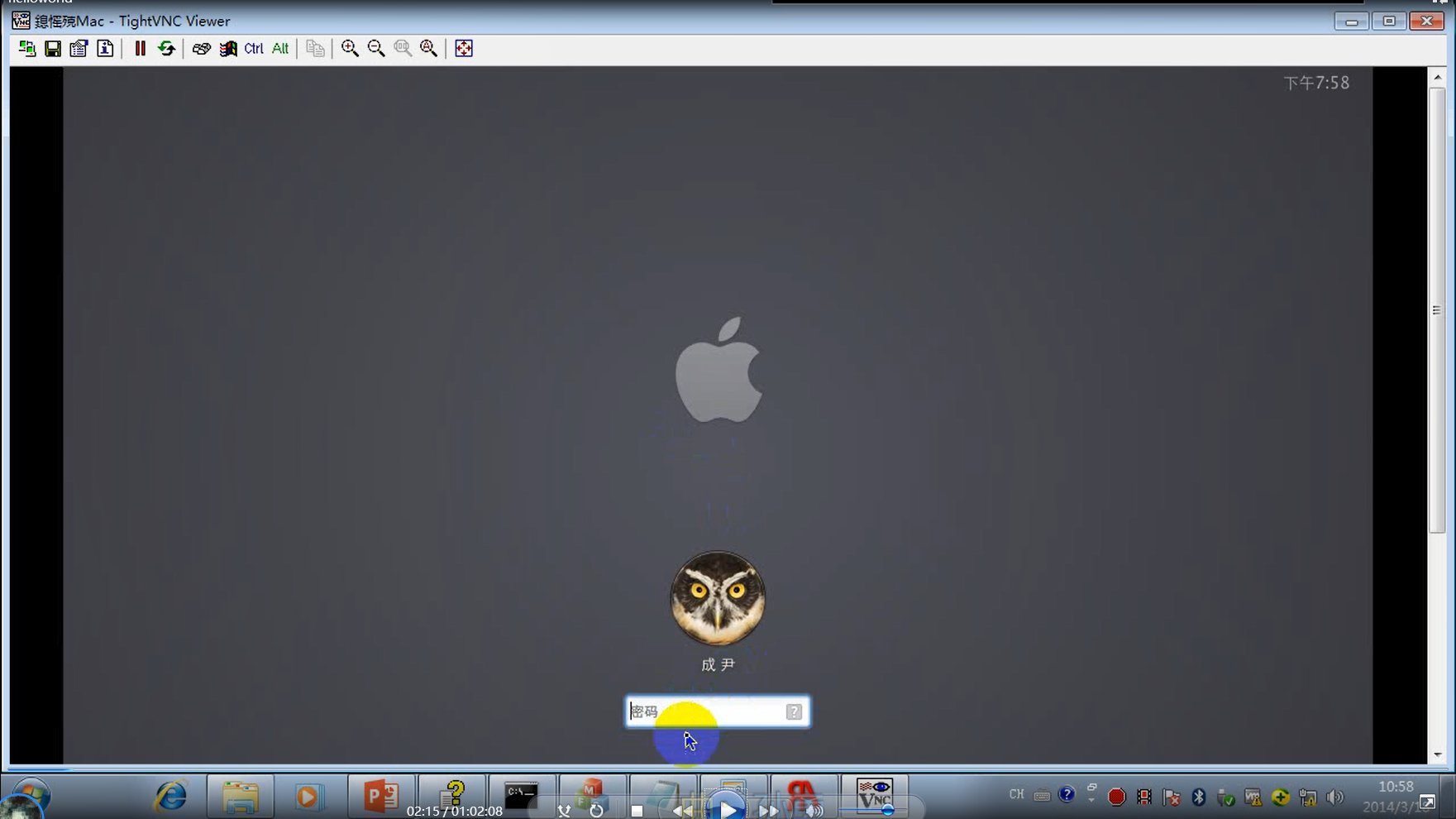Click the Transfer Files icon
Viewport: 1456px width, 819px height.
[x=315, y=49]
